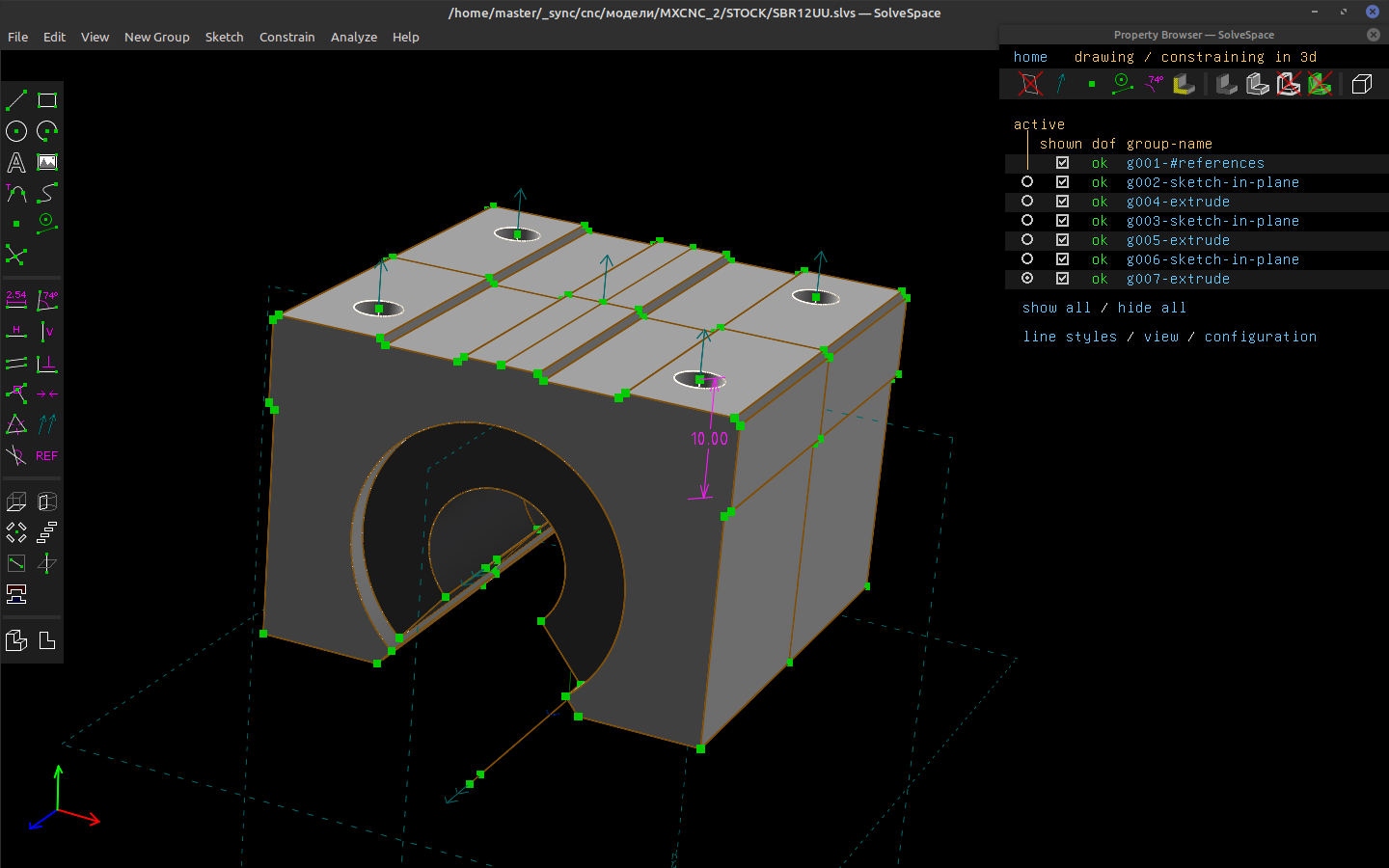The width and height of the screenshot is (1389, 868).
Task: Click the 'hide all' link
Action: pyautogui.click(x=1152, y=308)
